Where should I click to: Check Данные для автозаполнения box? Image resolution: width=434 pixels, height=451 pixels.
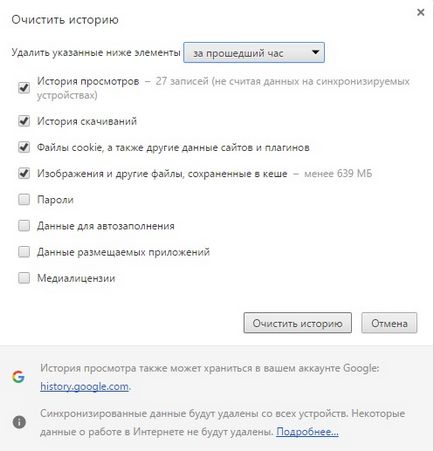pyautogui.click(x=24, y=226)
